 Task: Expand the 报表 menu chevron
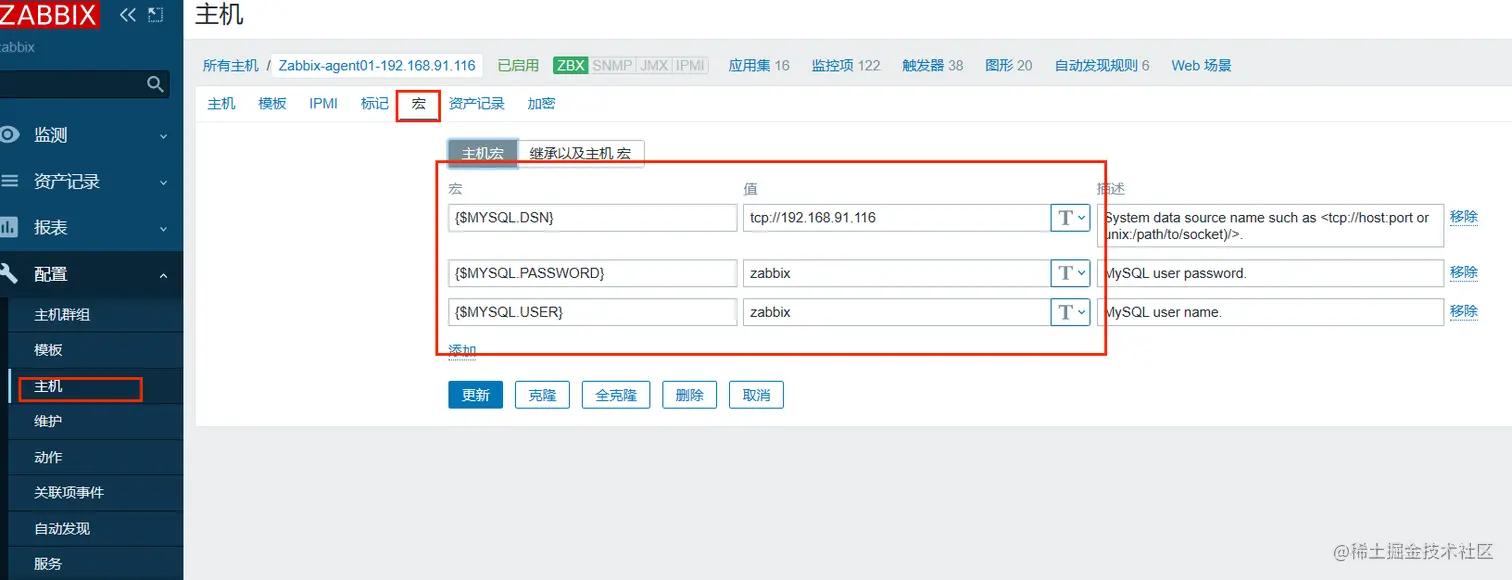[164, 229]
